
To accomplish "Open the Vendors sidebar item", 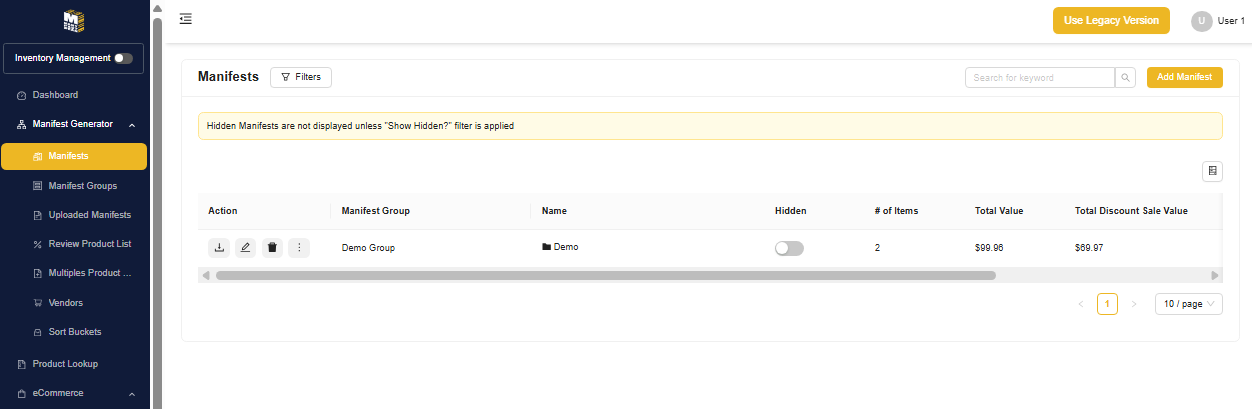I will coord(65,303).
